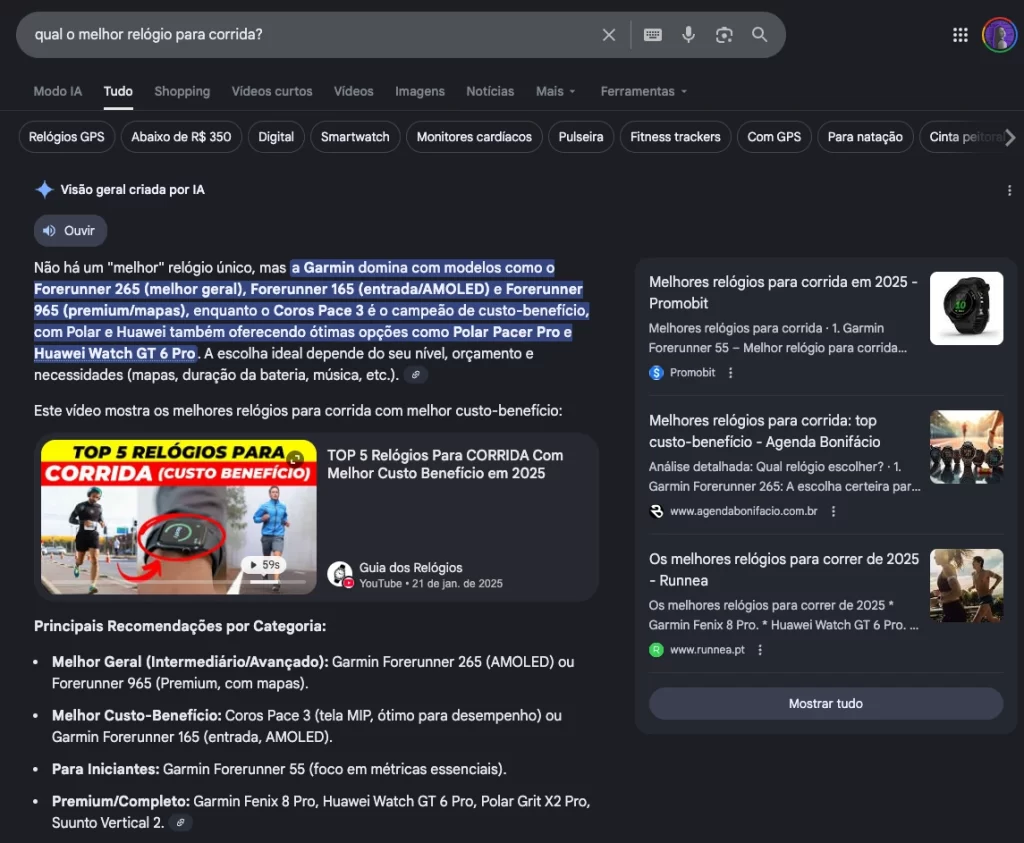Click the magnifying glass search button
This screenshot has height=843, width=1024.
(x=760, y=35)
